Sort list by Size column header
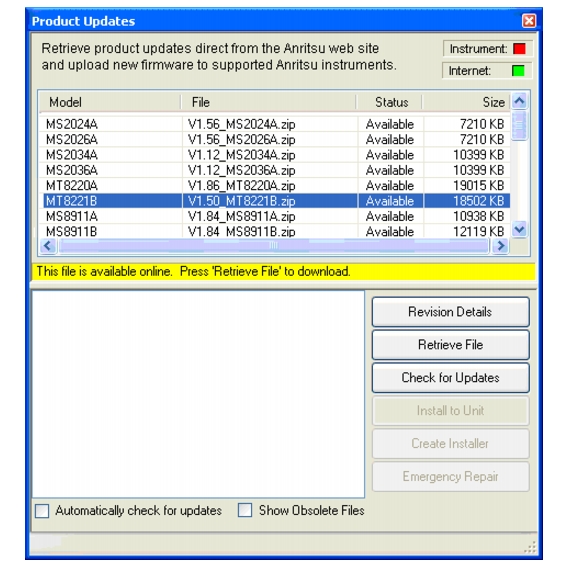The image size is (563, 566). point(466,102)
